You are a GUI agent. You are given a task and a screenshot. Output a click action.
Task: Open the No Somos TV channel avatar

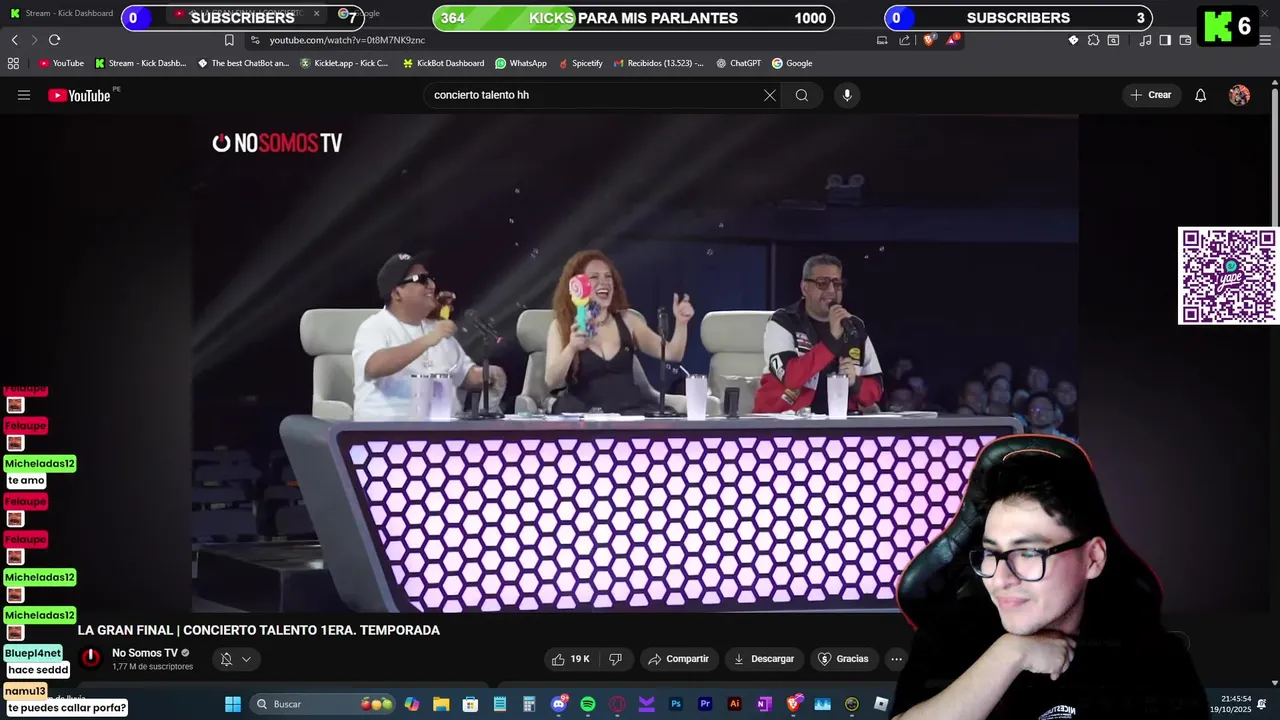[91, 658]
